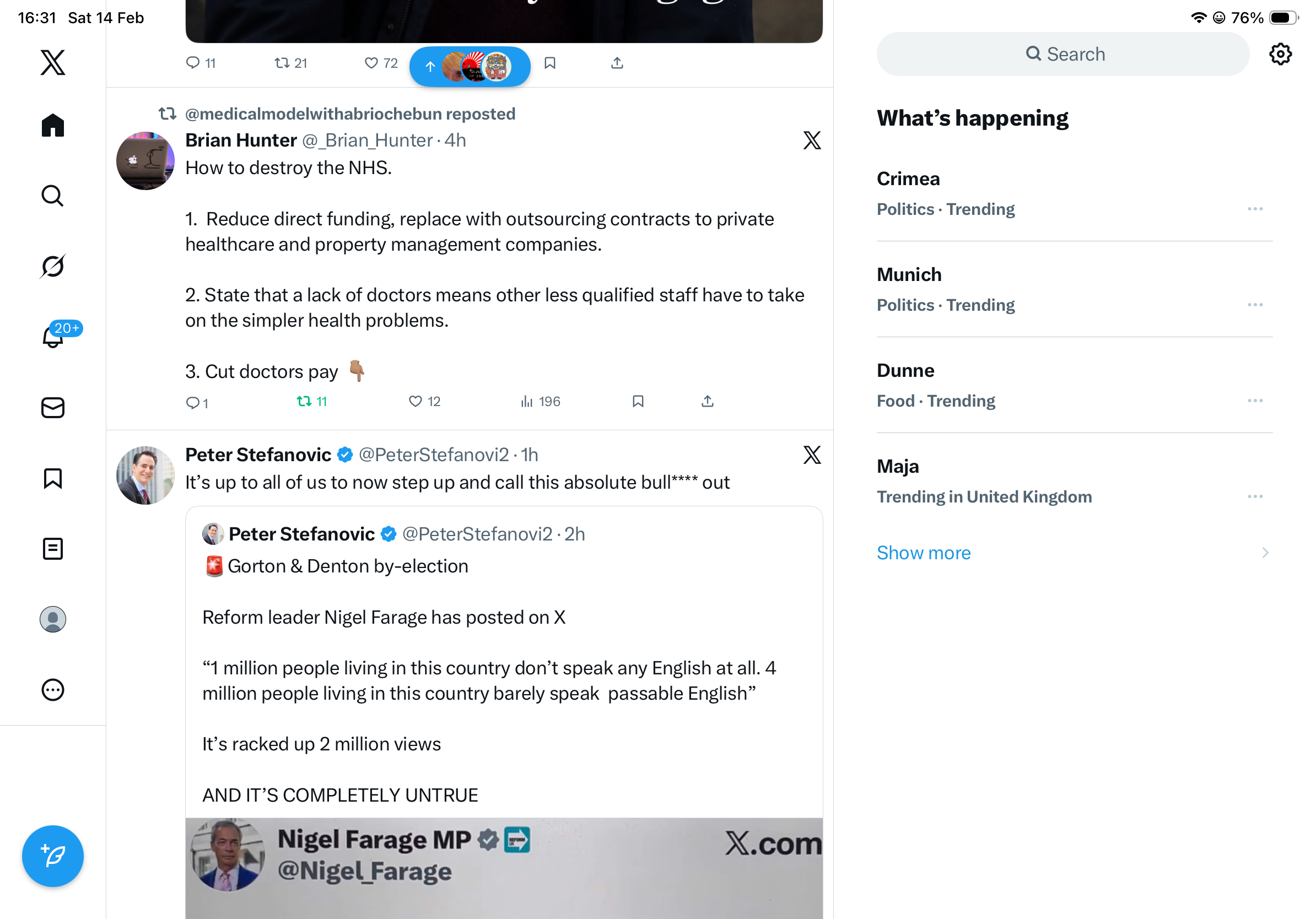This screenshot has width=1316, height=919.
Task: Click the new posts arrow pill
Action: pos(470,67)
